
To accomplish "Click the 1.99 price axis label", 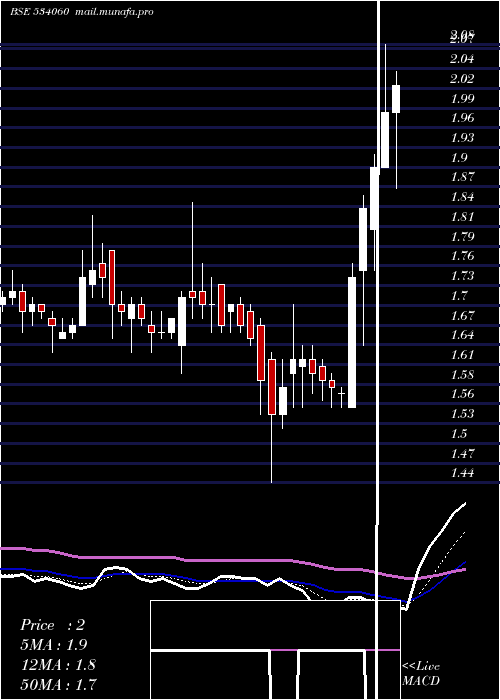I will click(x=462, y=98).
